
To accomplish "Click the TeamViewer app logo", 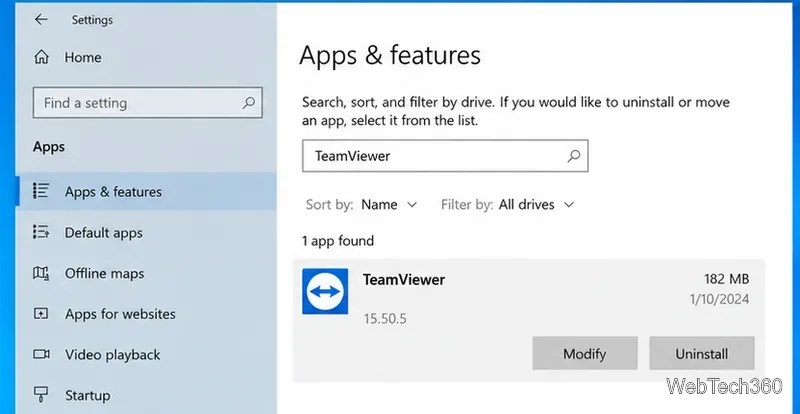I will tap(325, 291).
